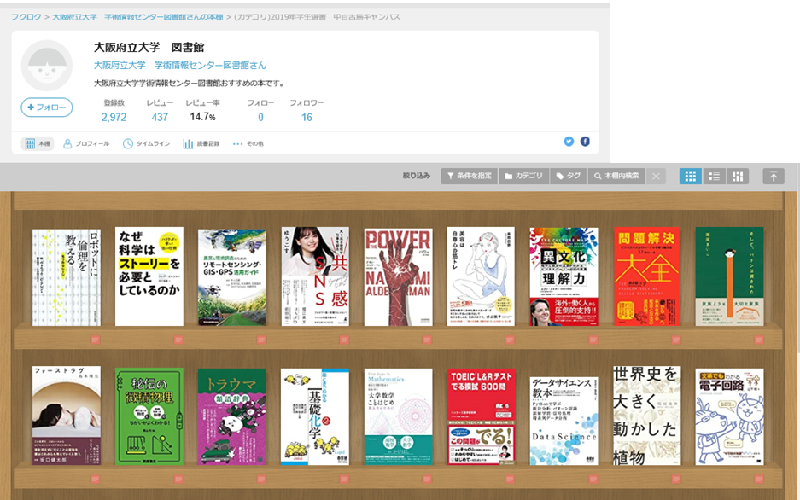Open the 共感SNS book cover
This screenshot has height=500, width=800.
(315, 277)
